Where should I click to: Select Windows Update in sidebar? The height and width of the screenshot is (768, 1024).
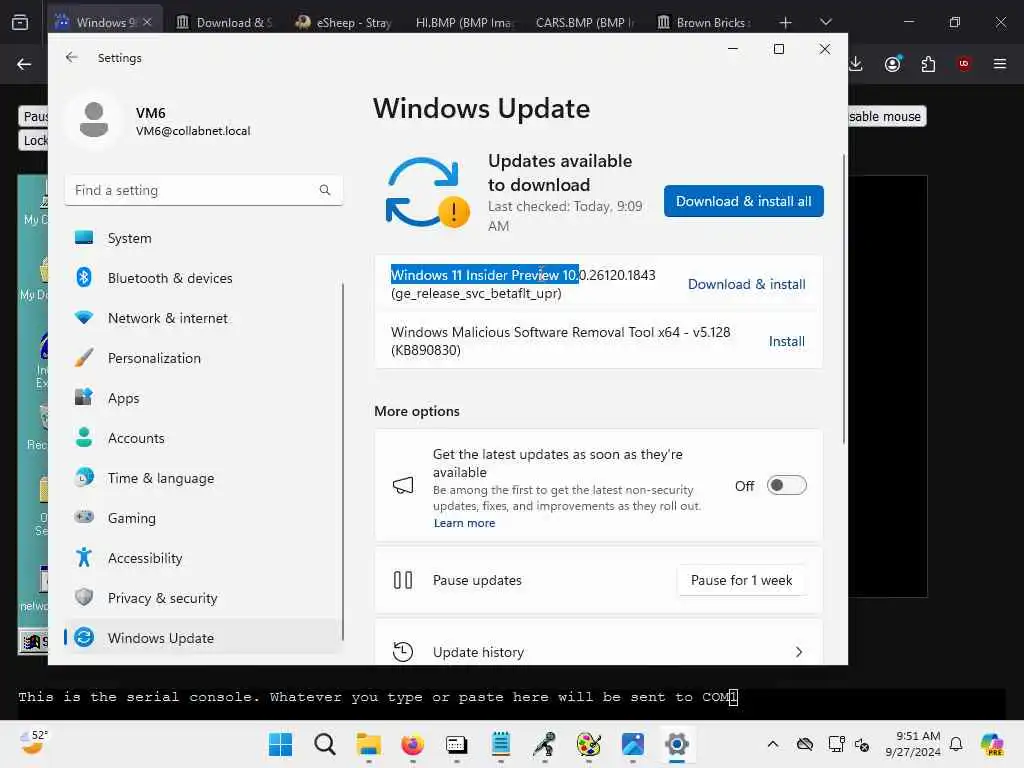[203, 637]
